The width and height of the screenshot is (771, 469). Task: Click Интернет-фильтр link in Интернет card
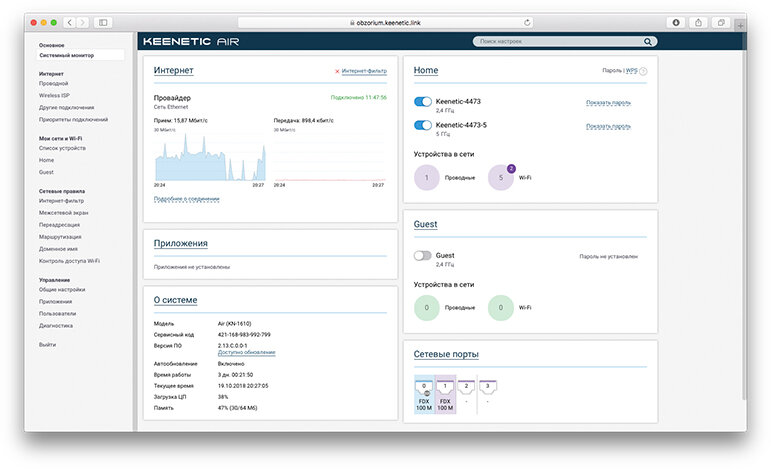pyautogui.click(x=364, y=71)
